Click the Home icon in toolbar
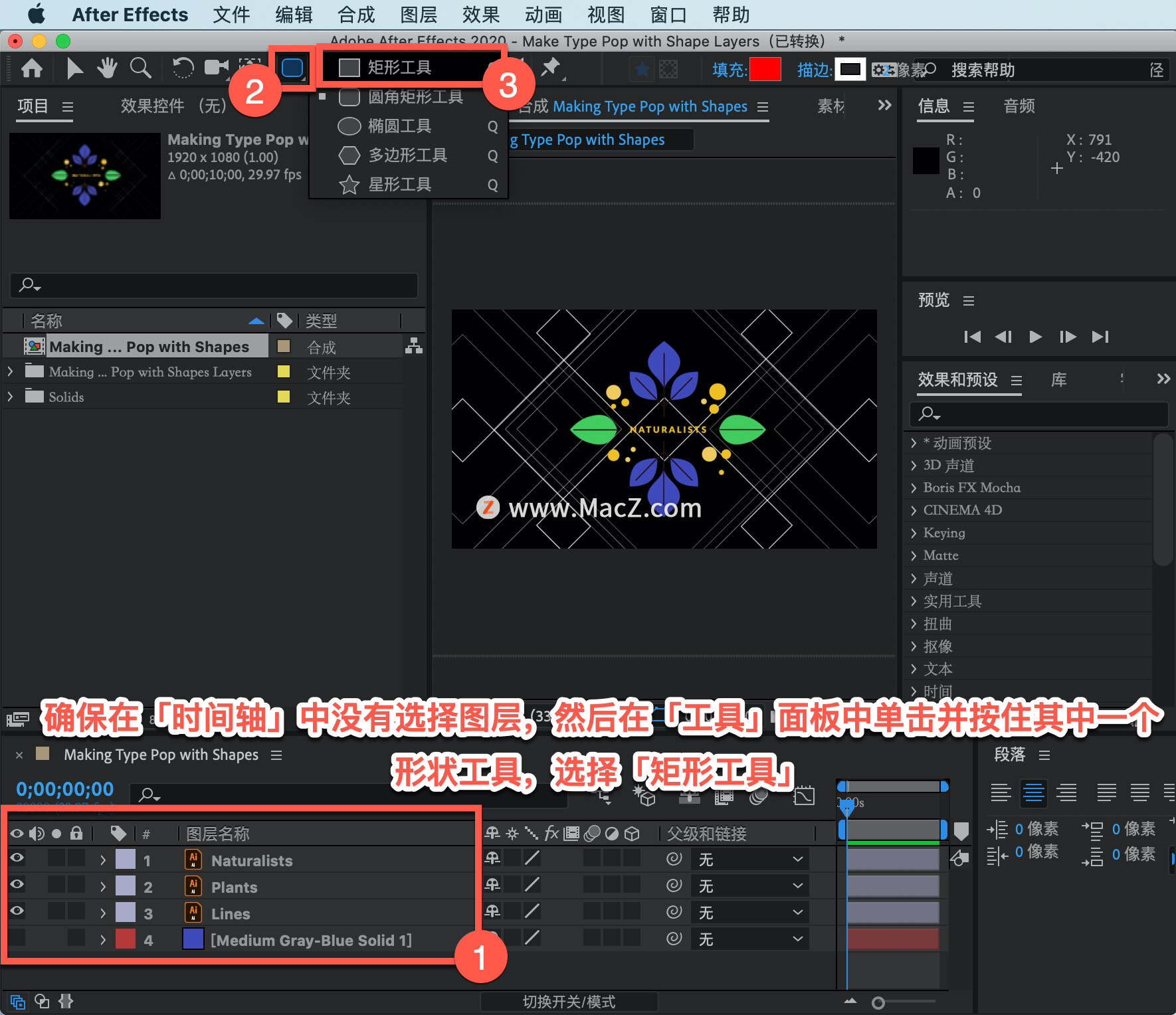 [x=32, y=68]
